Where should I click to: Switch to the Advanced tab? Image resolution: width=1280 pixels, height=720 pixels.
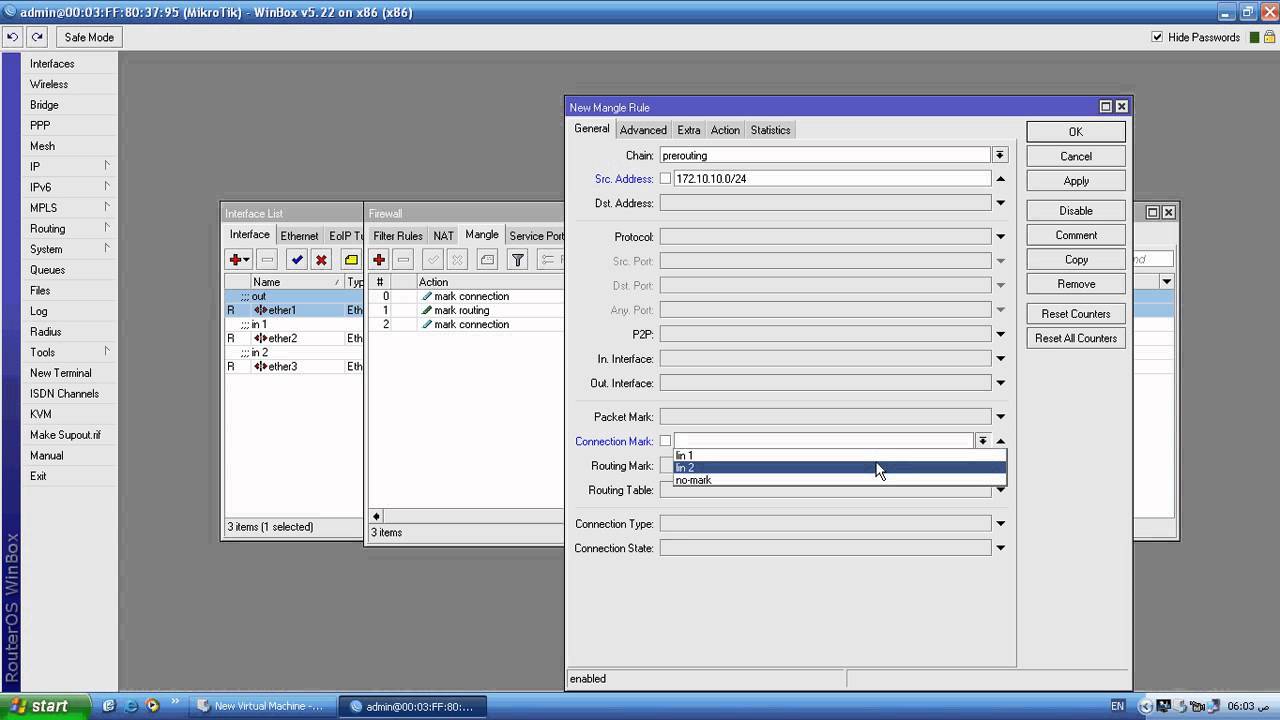(643, 130)
